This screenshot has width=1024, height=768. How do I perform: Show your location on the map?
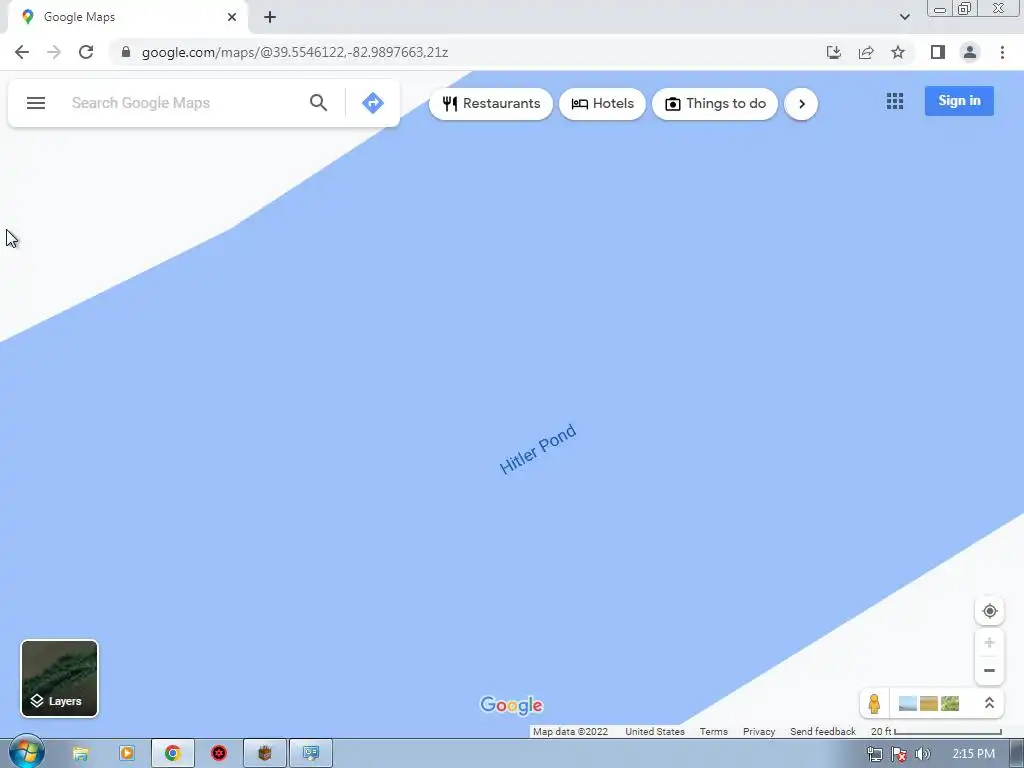coord(989,611)
